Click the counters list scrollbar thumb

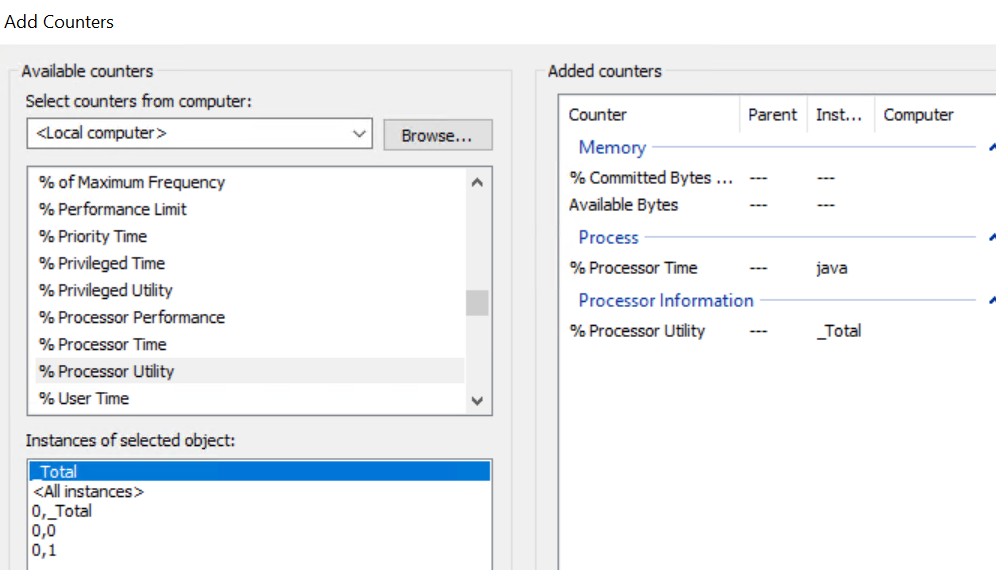[477, 302]
